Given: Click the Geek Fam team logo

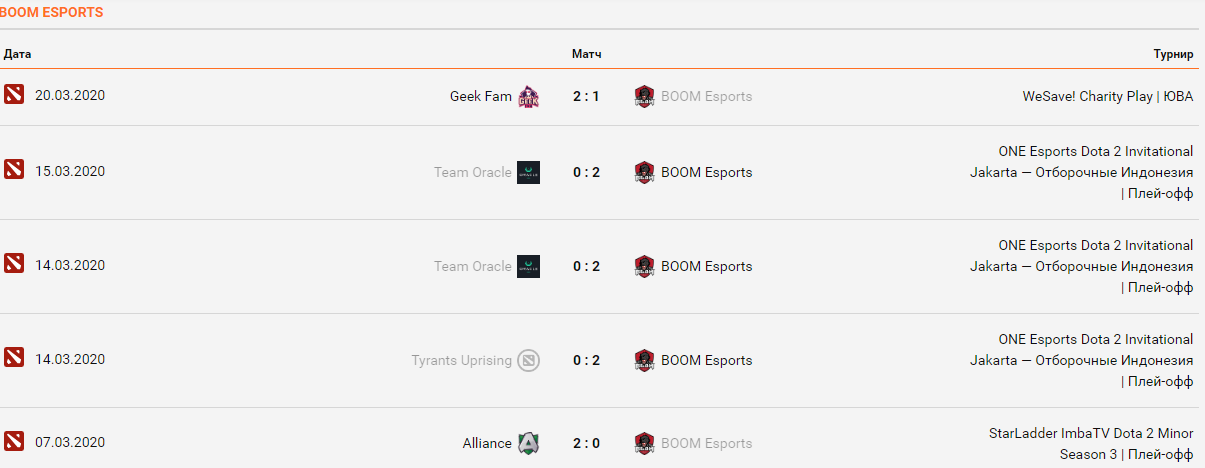Looking at the screenshot, I should pos(528,97).
